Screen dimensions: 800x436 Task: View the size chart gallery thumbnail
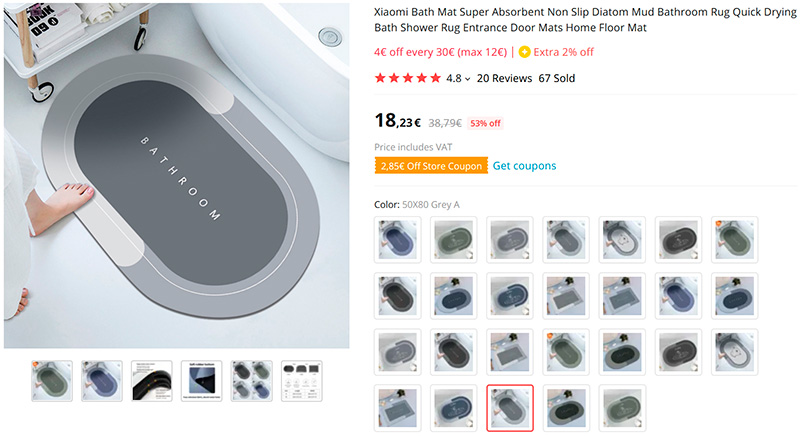[302, 381]
